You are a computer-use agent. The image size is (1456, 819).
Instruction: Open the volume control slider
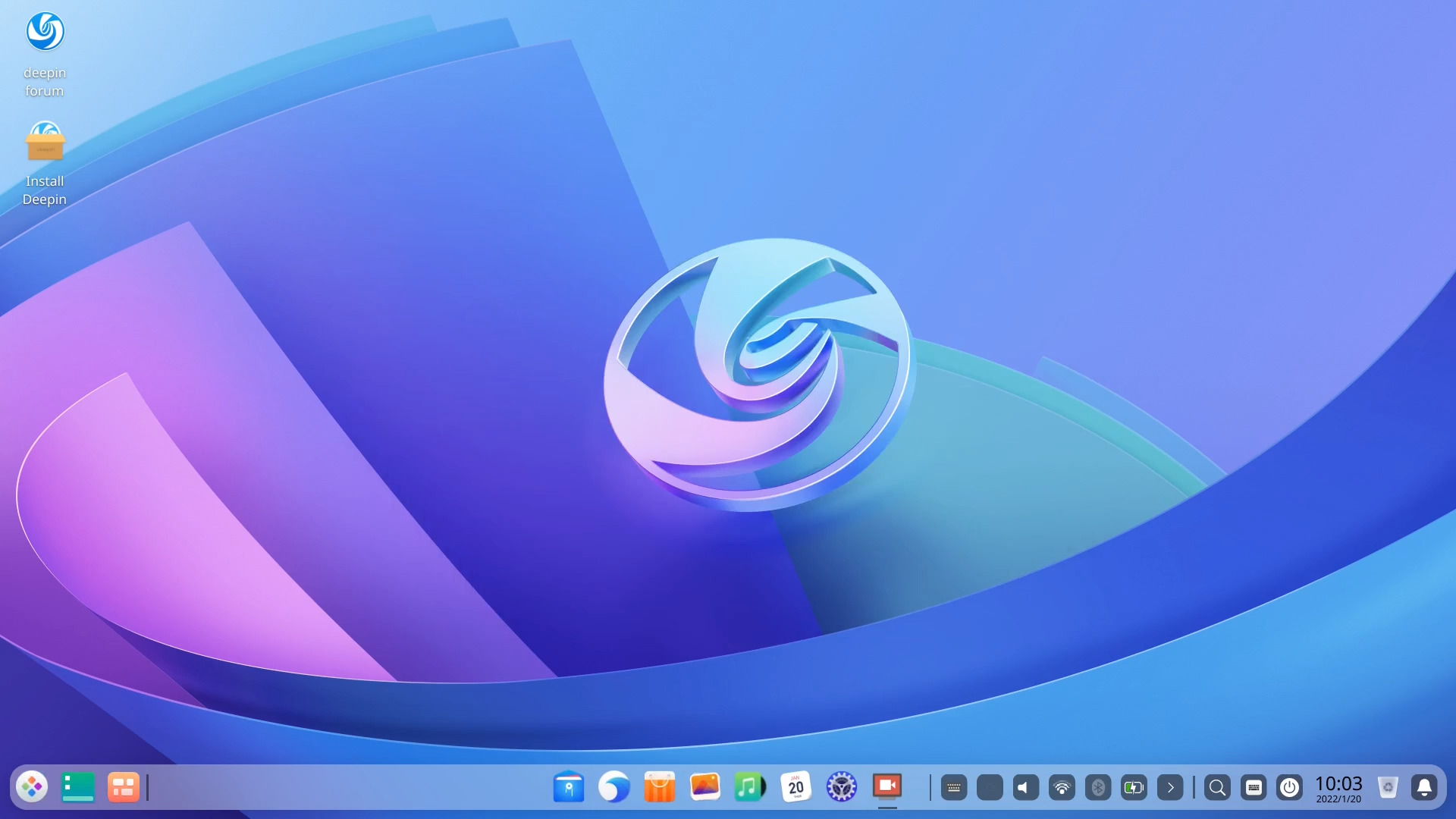tap(1025, 788)
